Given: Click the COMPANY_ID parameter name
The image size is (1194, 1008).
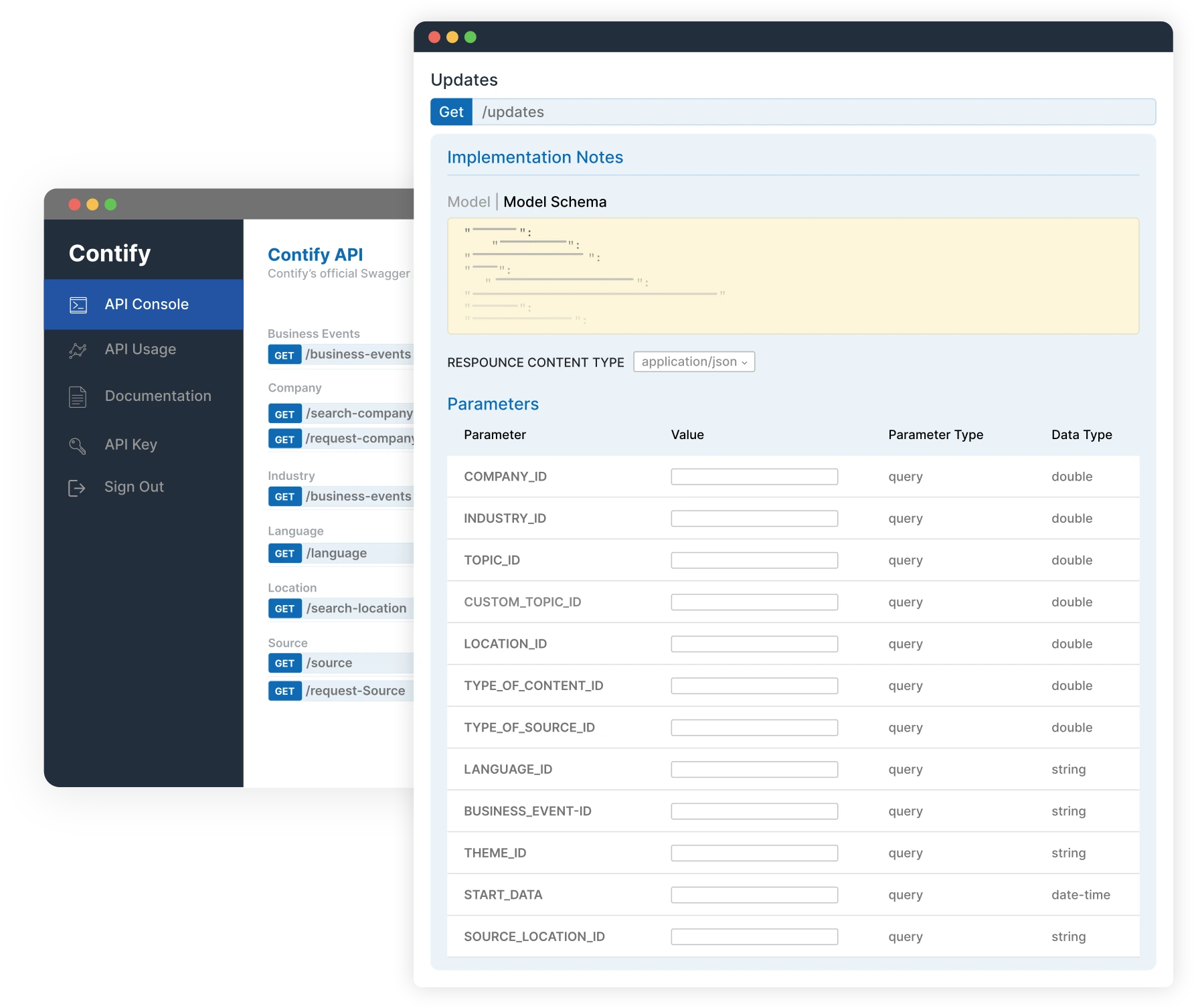Looking at the screenshot, I should click(505, 477).
